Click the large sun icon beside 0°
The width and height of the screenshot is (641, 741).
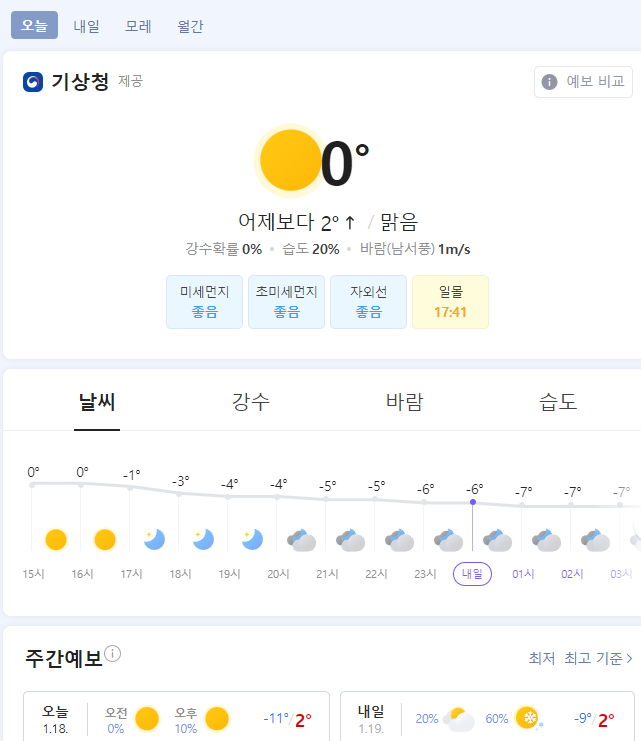click(x=289, y=161)
